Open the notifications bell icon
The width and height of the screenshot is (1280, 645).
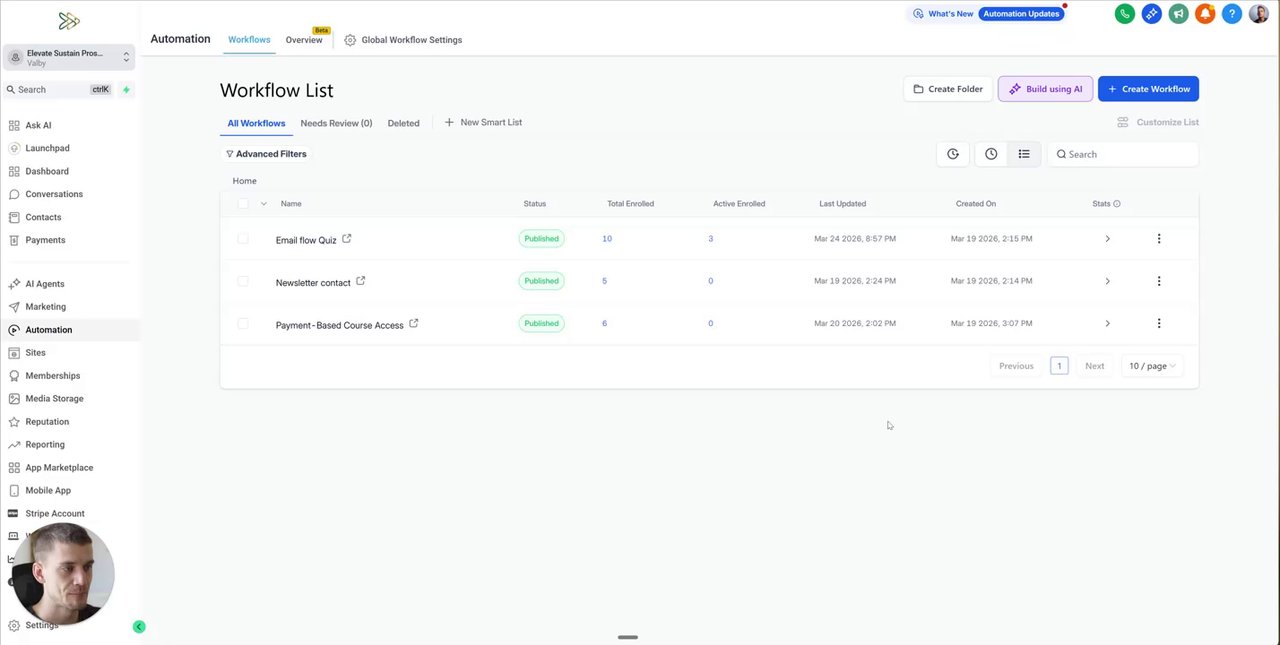click(x=1205, y=14)
